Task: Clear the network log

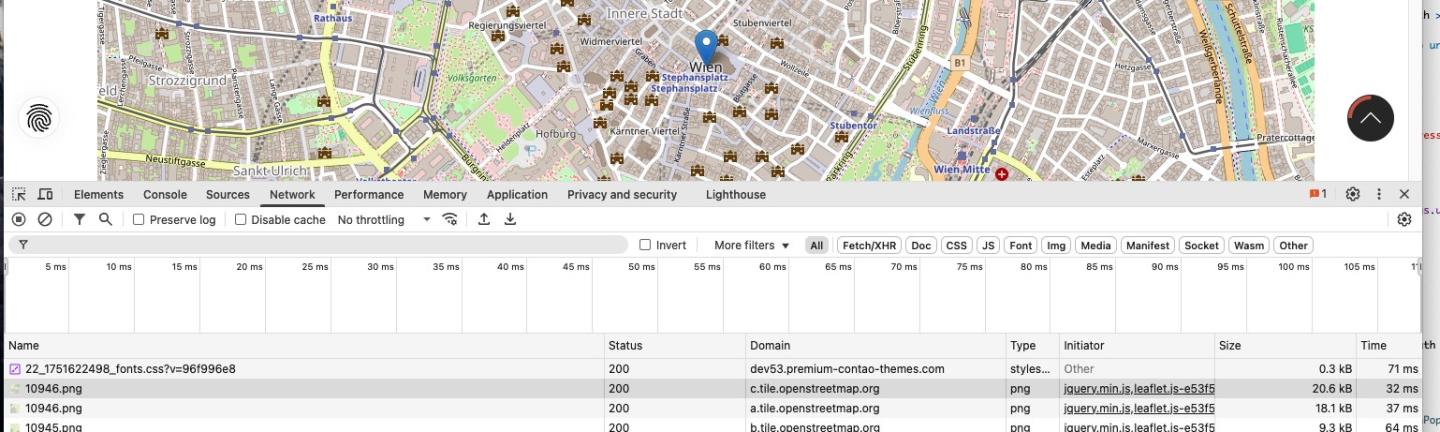Action: click(x=45, y=219)
